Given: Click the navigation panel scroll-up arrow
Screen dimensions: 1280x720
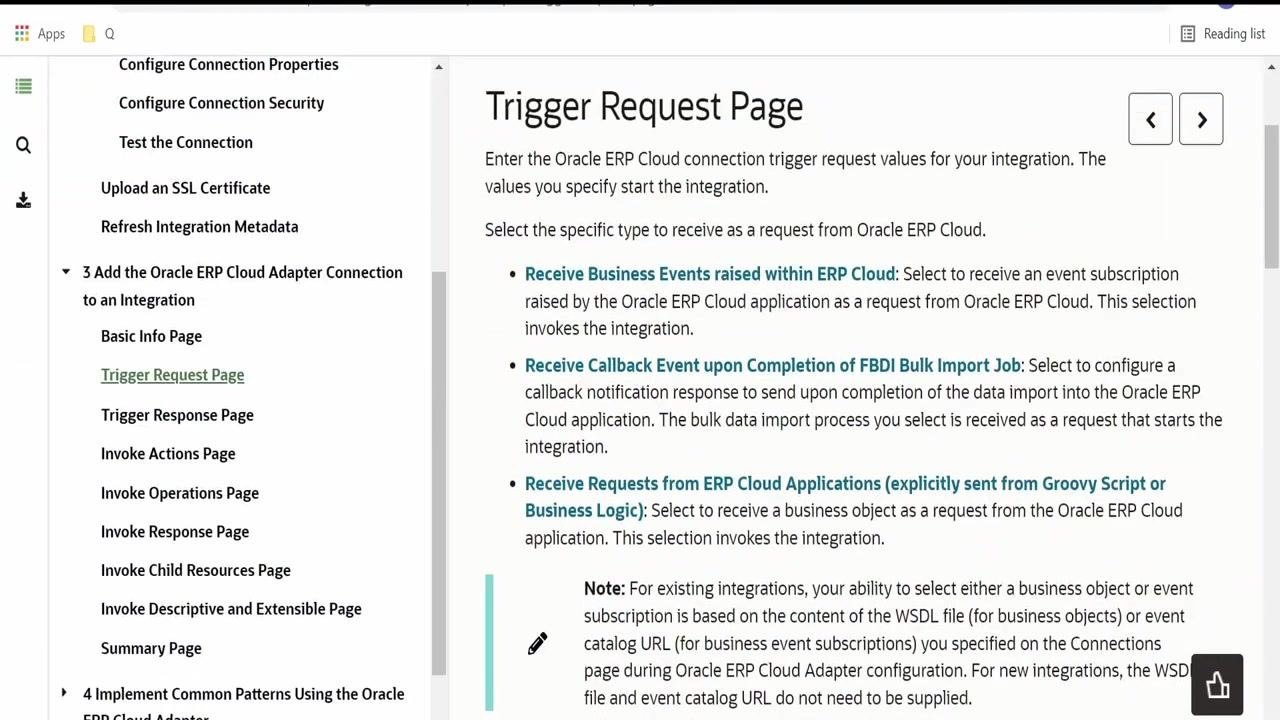Looking at the screenshot, I should point(438,67).
